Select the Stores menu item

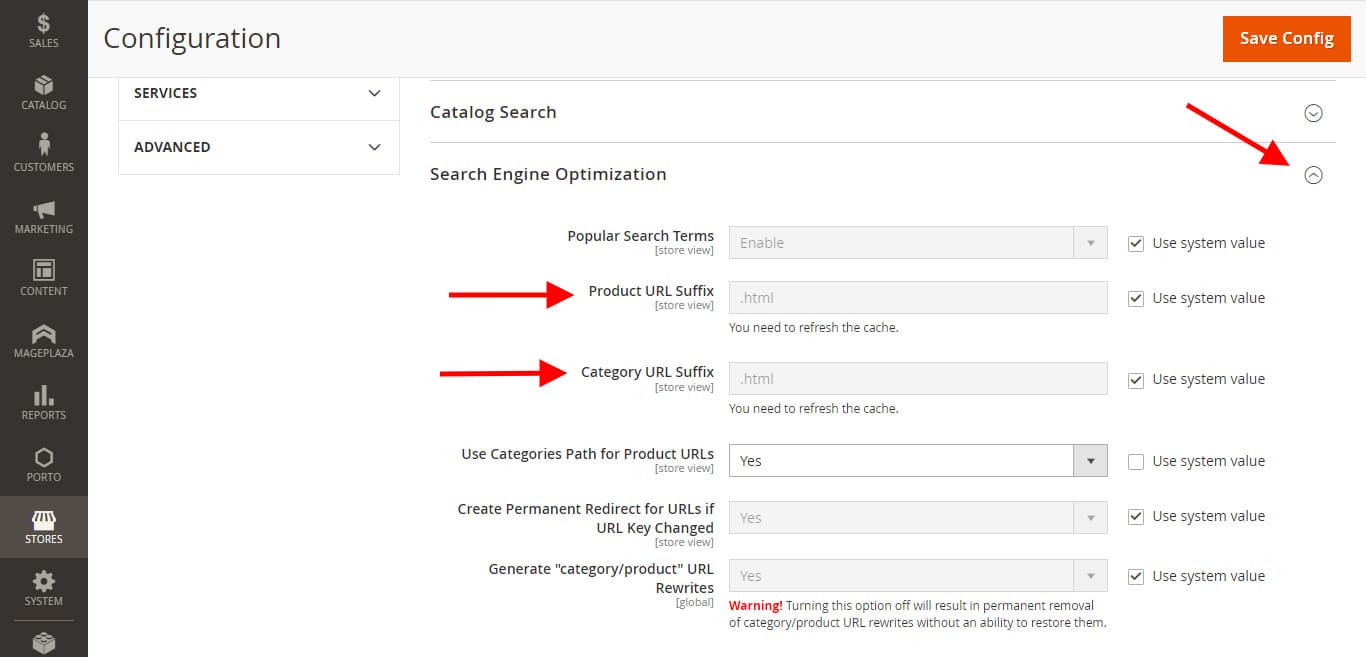[x=43, y=526]
